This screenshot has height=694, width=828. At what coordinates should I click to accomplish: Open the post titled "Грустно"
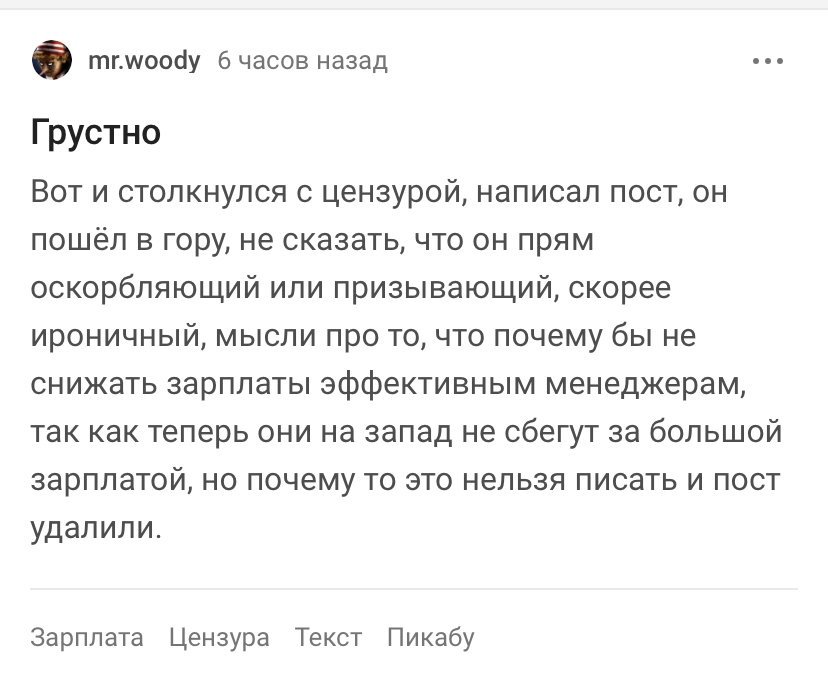click(96, 132)
